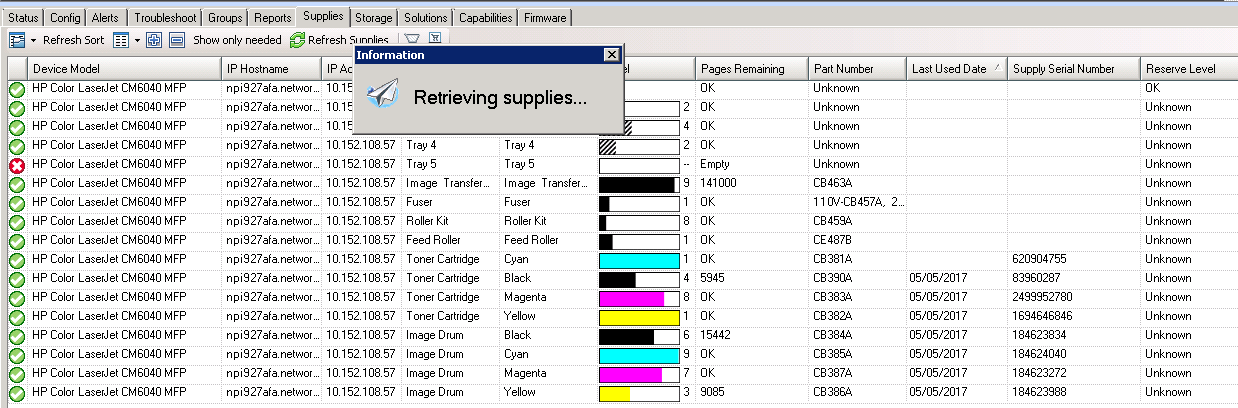The image size is (1238, 408).
Task: Click the Yellow Image Drum level bar
Action: [x=638, y=392]
